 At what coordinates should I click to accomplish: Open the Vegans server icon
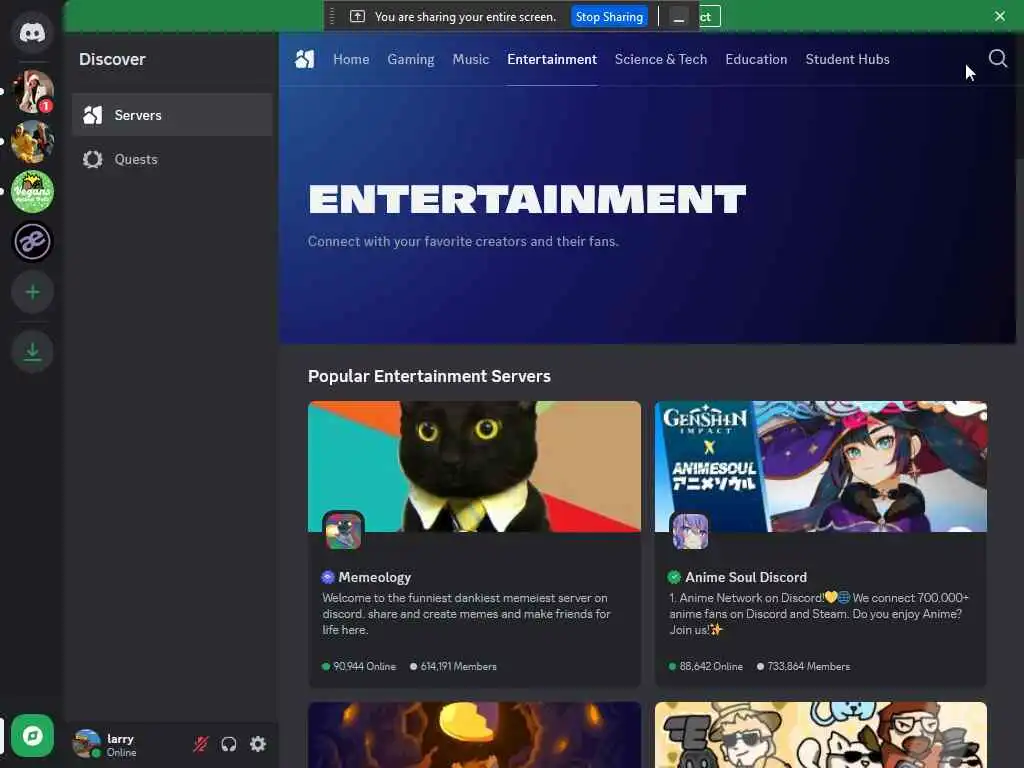[x=33, y=191]
